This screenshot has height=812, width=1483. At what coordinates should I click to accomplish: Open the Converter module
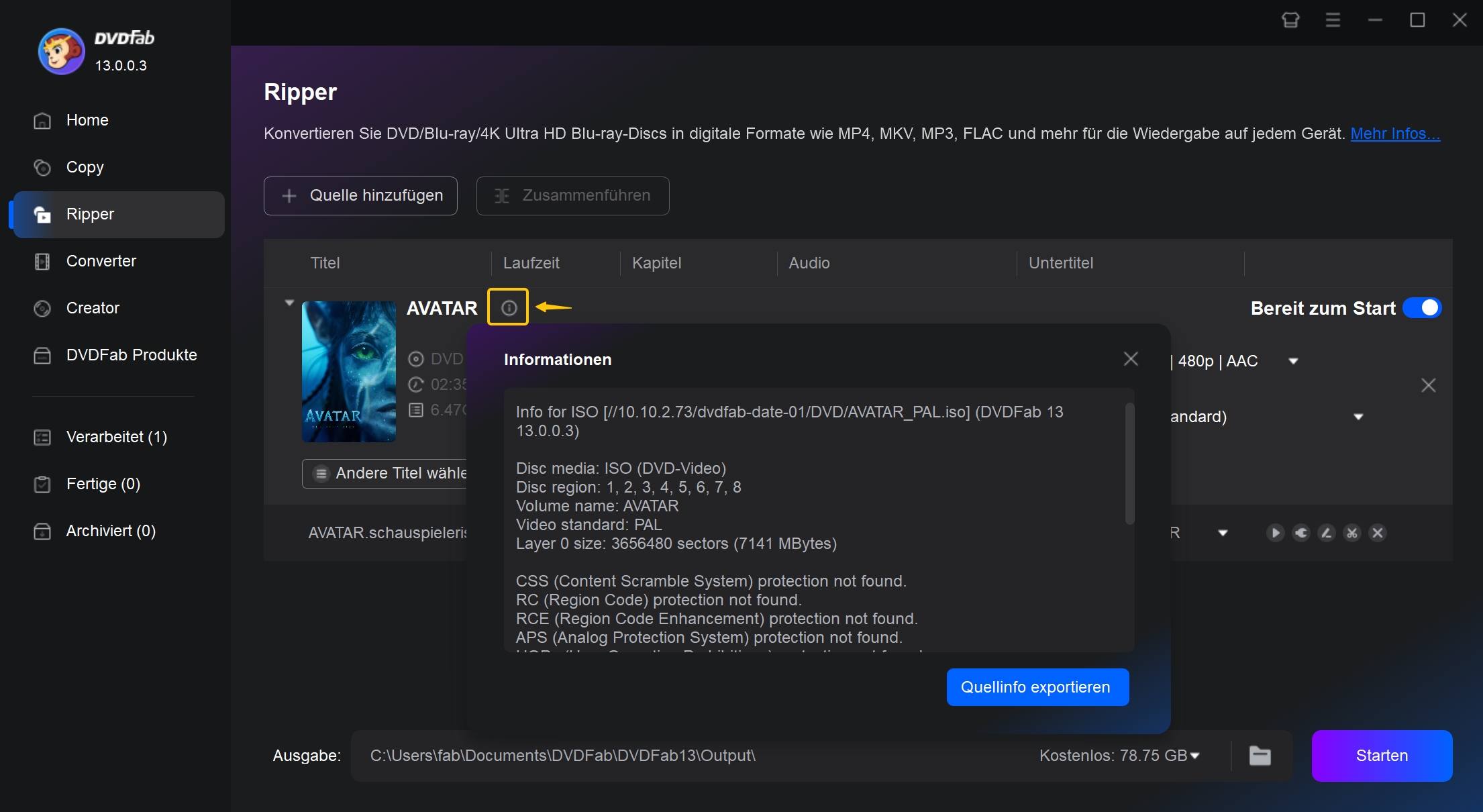pyautogui.click(x=119, y=261)
